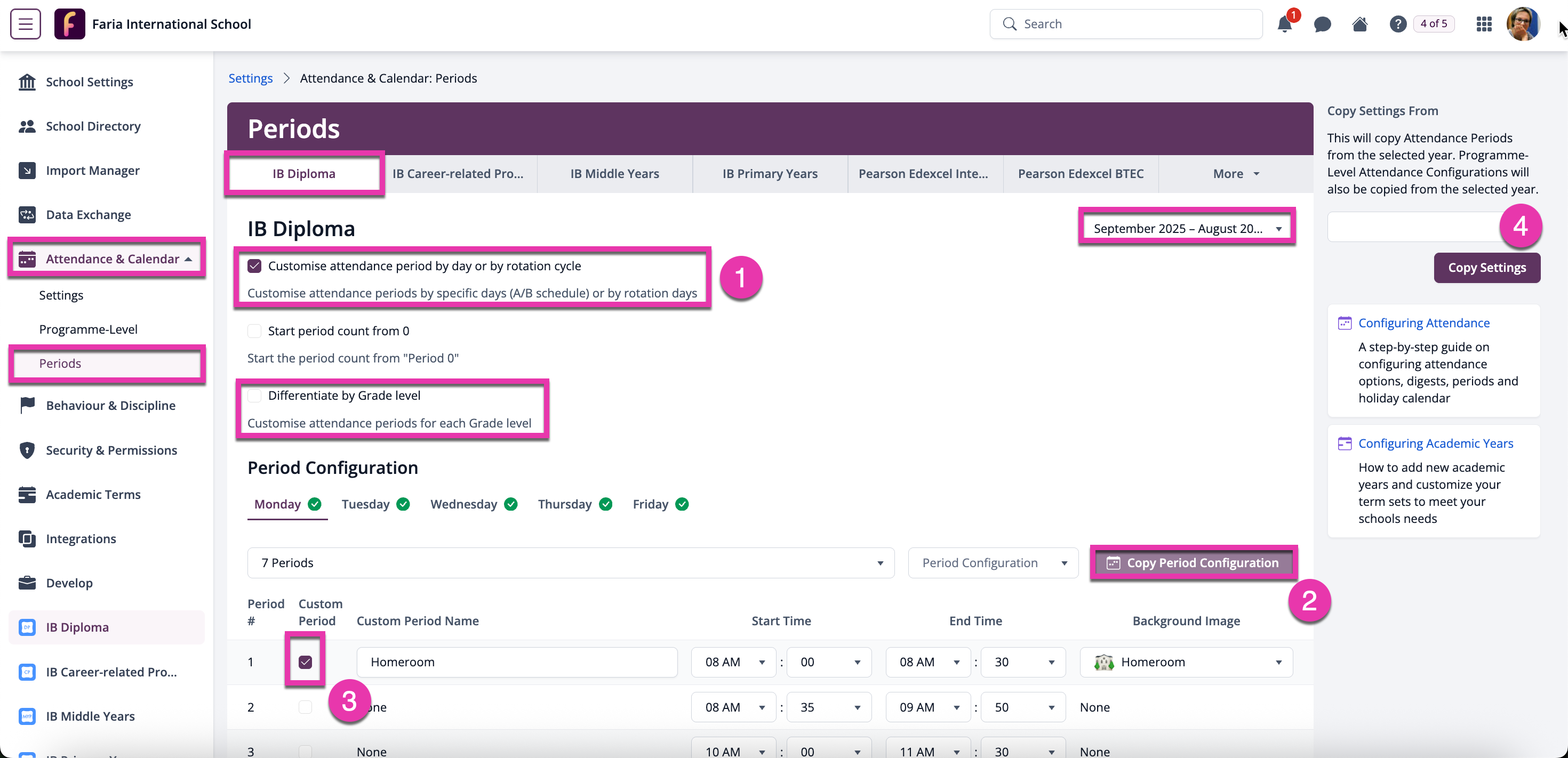This screenshot has height=758, width=1568.
Task: Click the Copy Period Configuration button
Action: [1193, 563]
